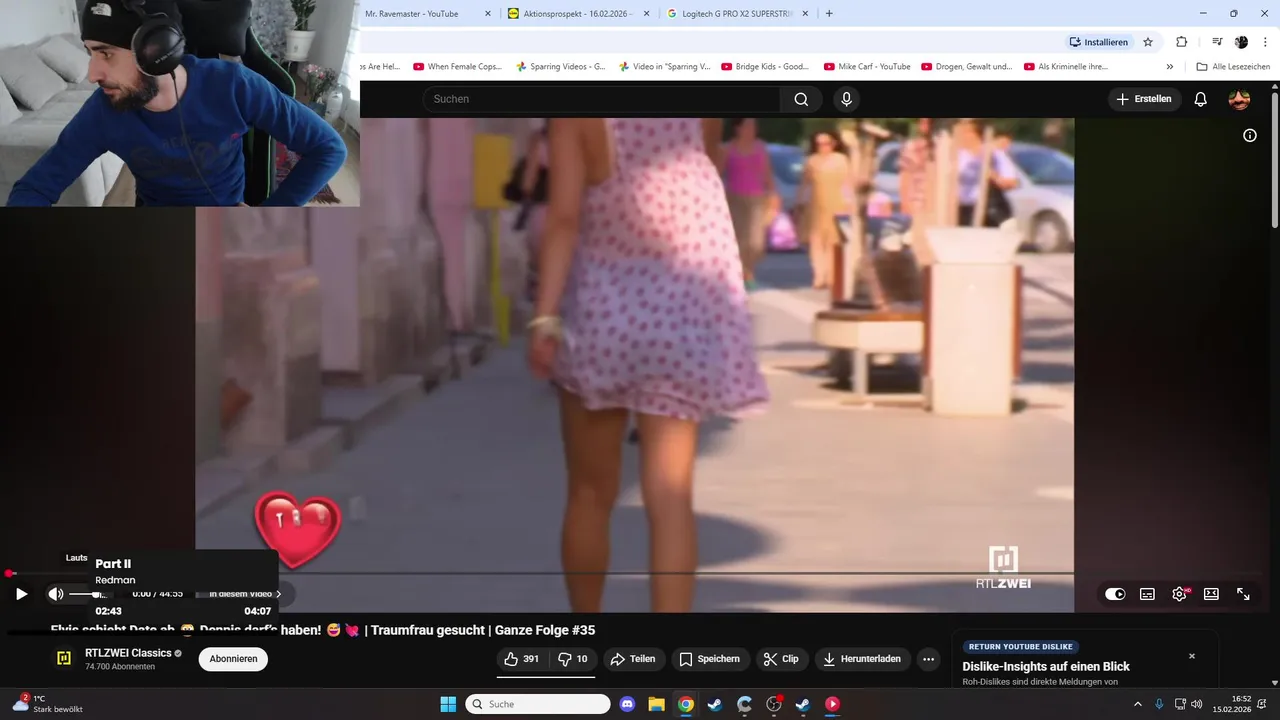This screenshot has height=720, width=1280.
Task: Click the Installieren app button
Action: (1098, 42)
